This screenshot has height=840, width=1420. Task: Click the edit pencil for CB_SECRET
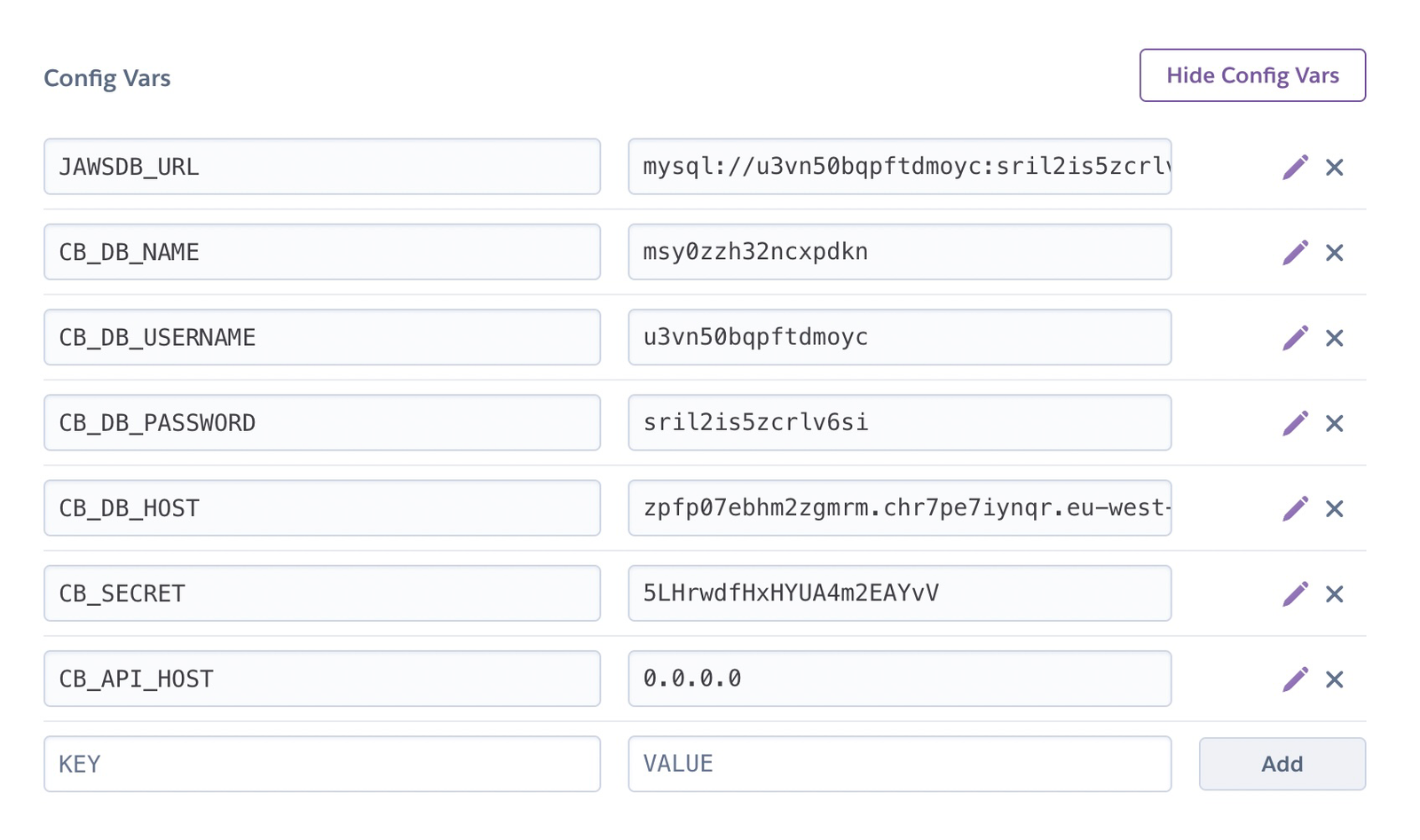(1298, 593)
